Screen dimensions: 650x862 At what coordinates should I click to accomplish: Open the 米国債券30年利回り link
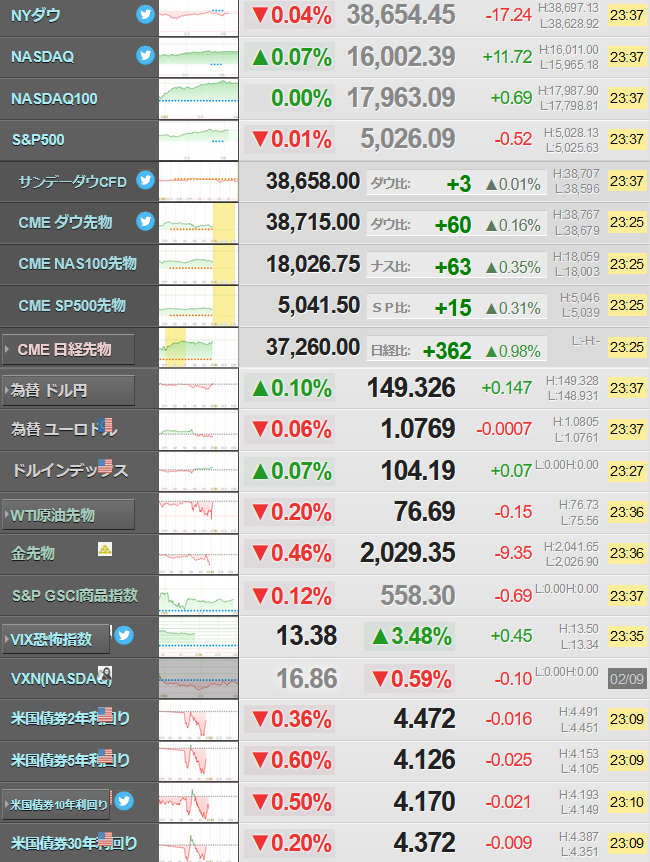74,844
